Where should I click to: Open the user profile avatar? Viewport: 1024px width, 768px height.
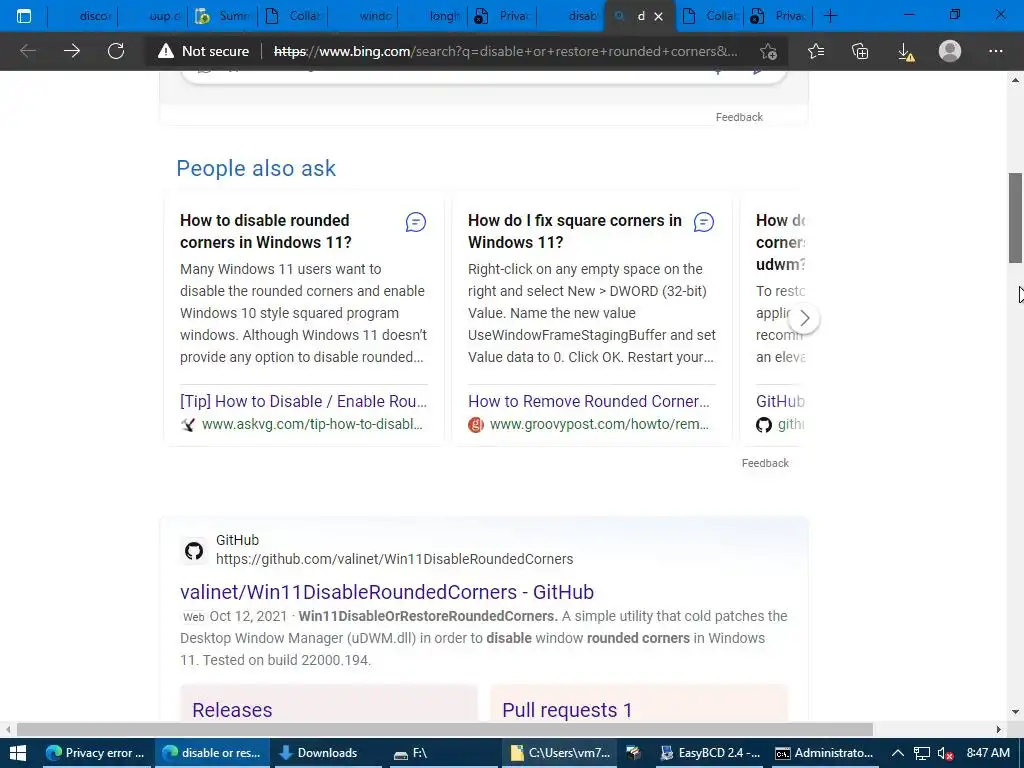[950, 51]
